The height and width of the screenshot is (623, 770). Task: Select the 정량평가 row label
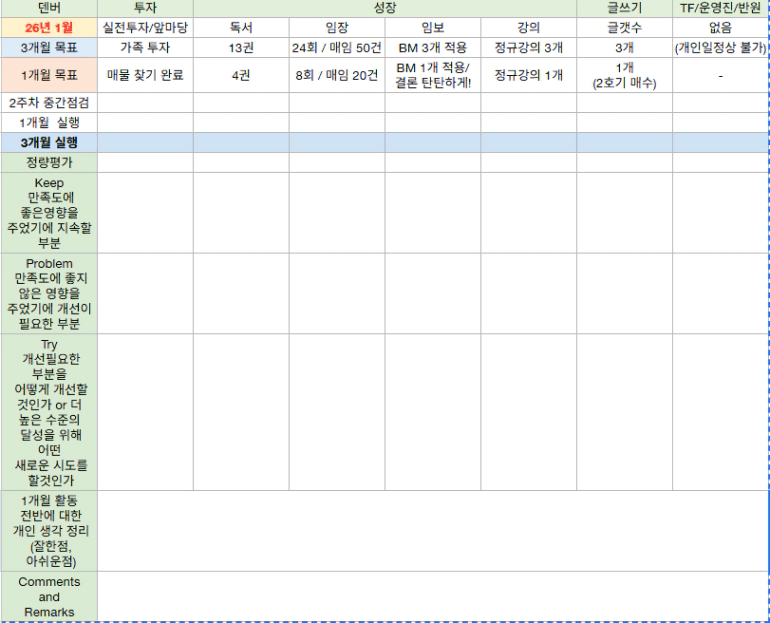coord(49,162)
